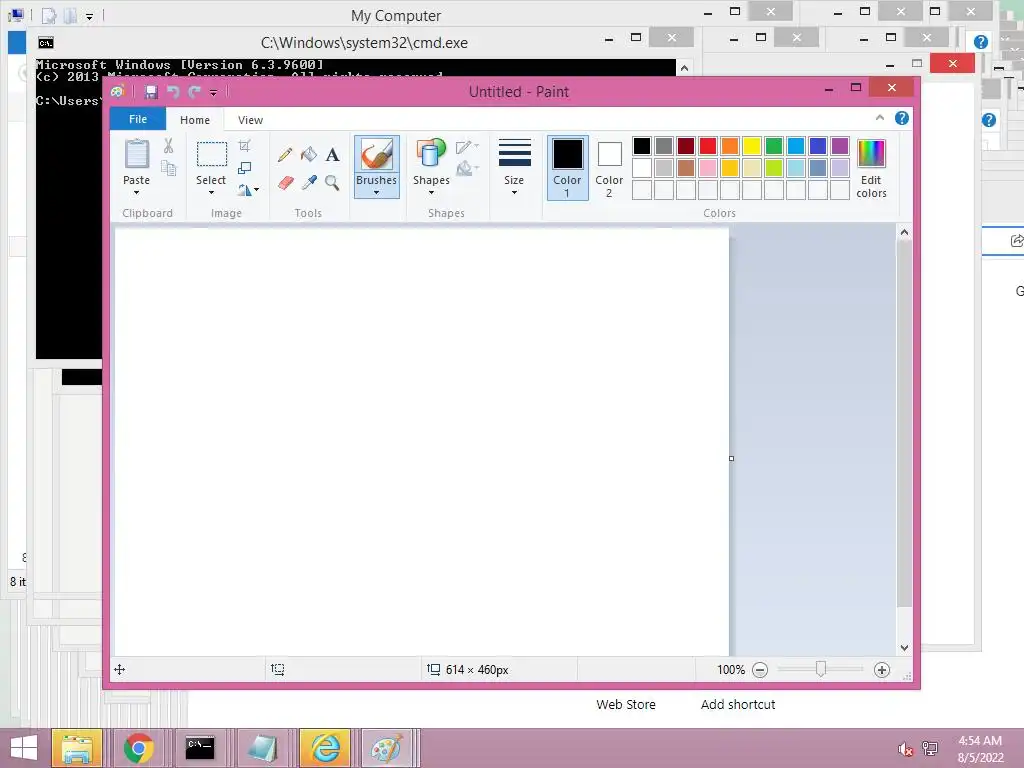Viewport: 1024px width, 768px height.
Task: Click the Undo arrow in Paint title bar
Action: [173, 92]
